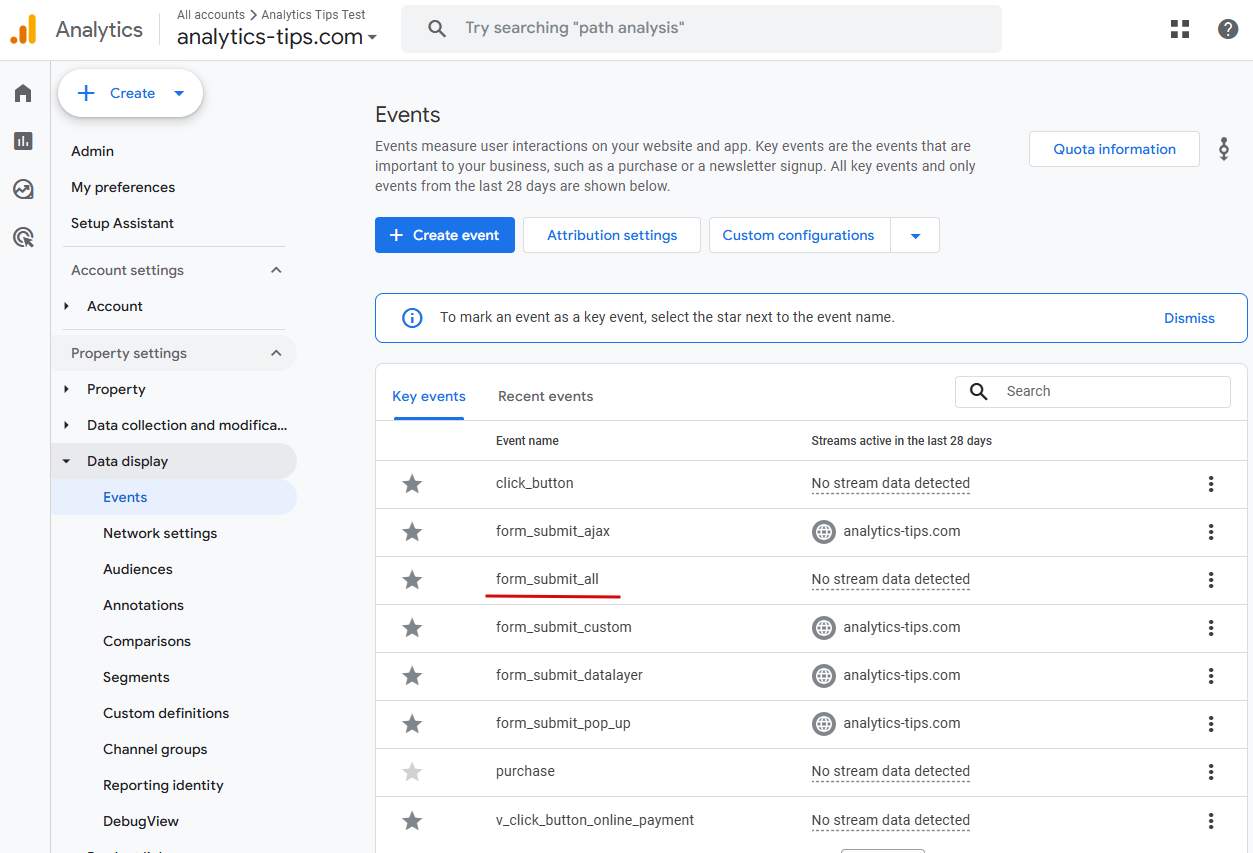
Task: Switch to the Recent events tab
Action: (x=545, y=396)
